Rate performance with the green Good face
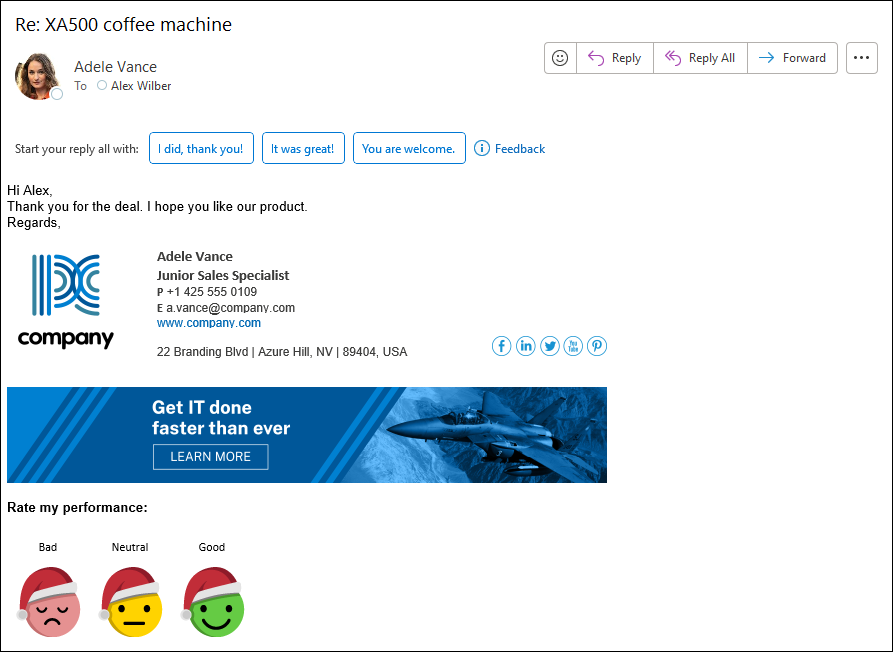Screen dimensions: 893x652 pyautogui.click(x=212, y=602)
